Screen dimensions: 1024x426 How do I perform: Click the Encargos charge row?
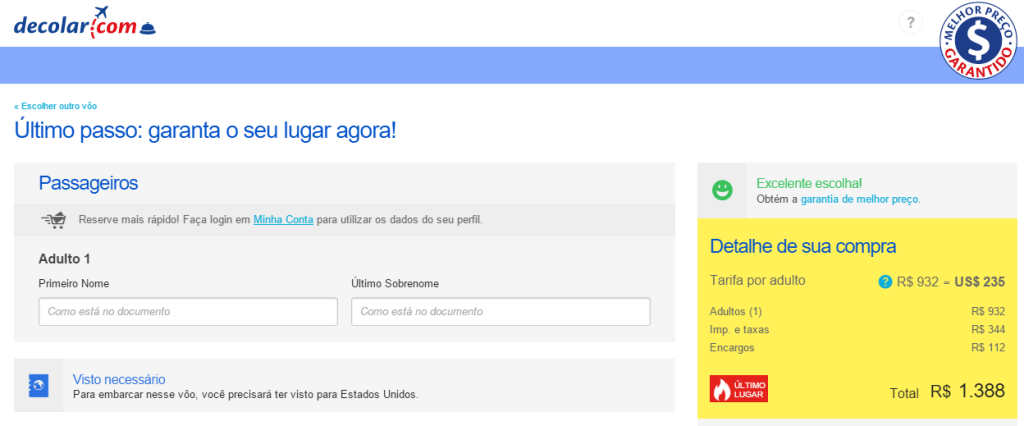point(857,348)
